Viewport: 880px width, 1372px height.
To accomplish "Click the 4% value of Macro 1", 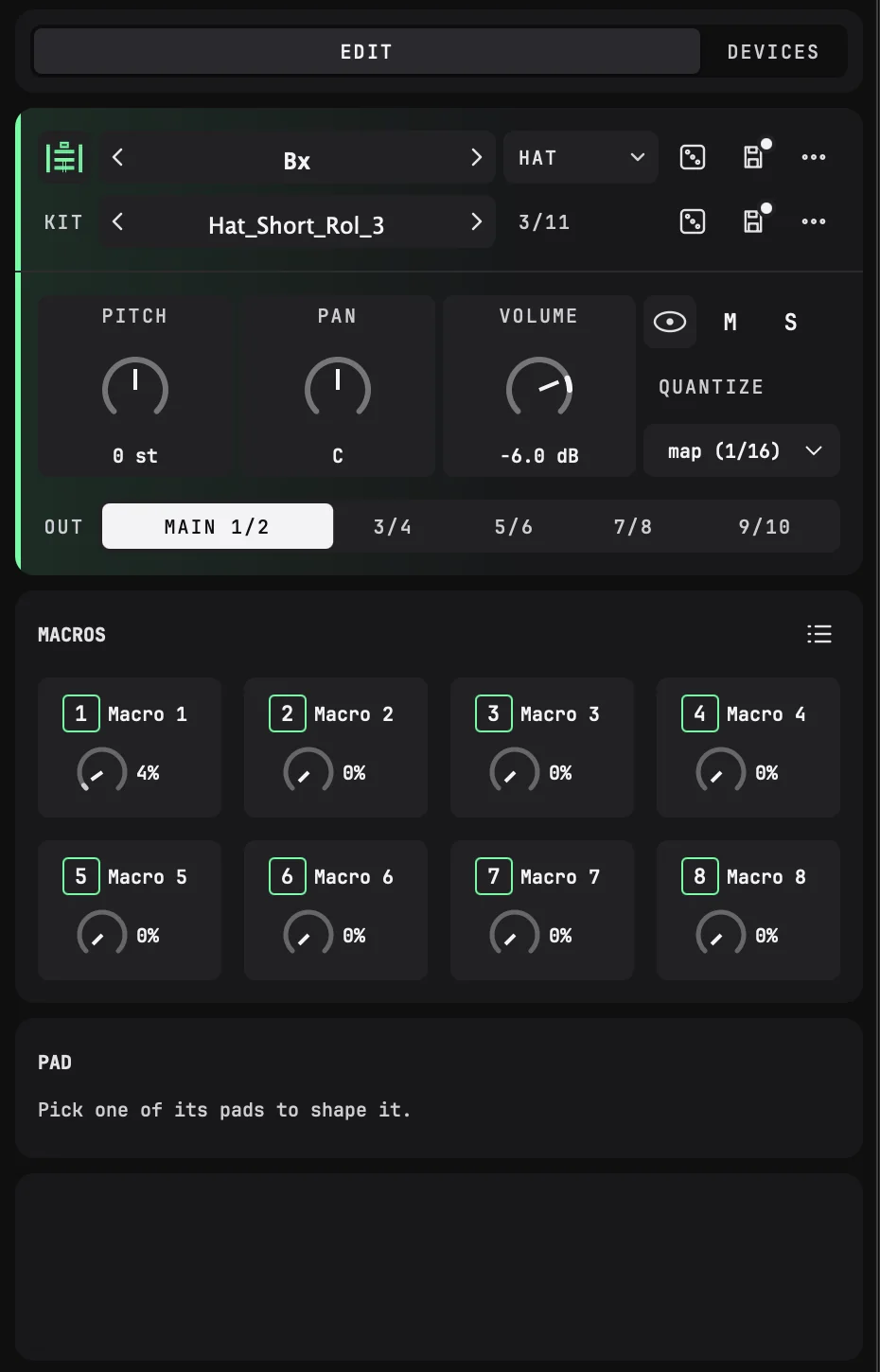I will 149,772.
